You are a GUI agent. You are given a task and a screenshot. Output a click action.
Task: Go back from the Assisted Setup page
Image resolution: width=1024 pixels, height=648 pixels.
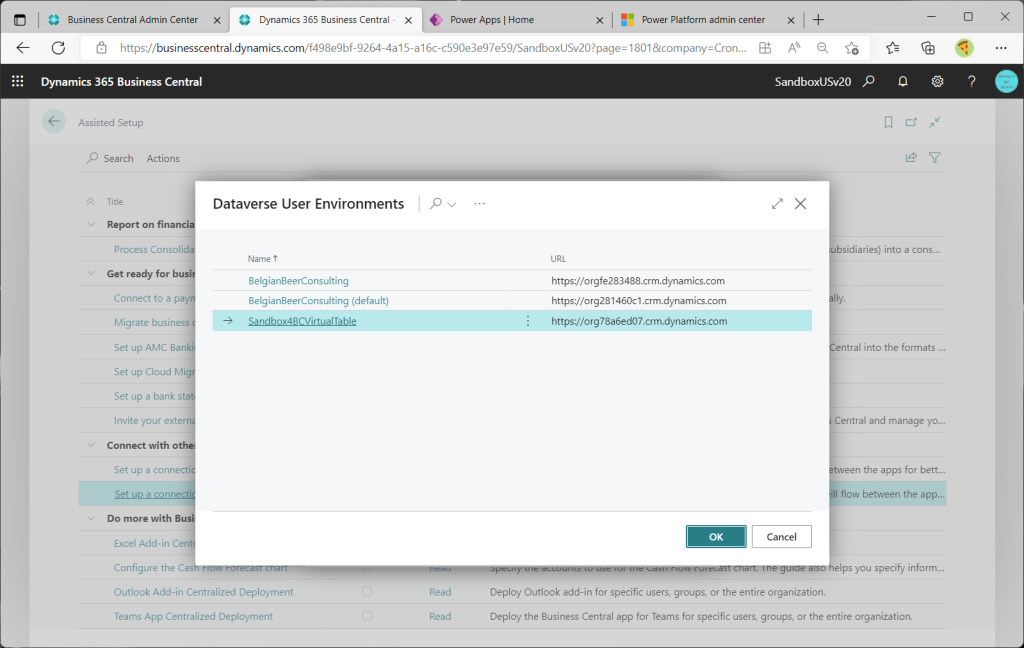54,121
